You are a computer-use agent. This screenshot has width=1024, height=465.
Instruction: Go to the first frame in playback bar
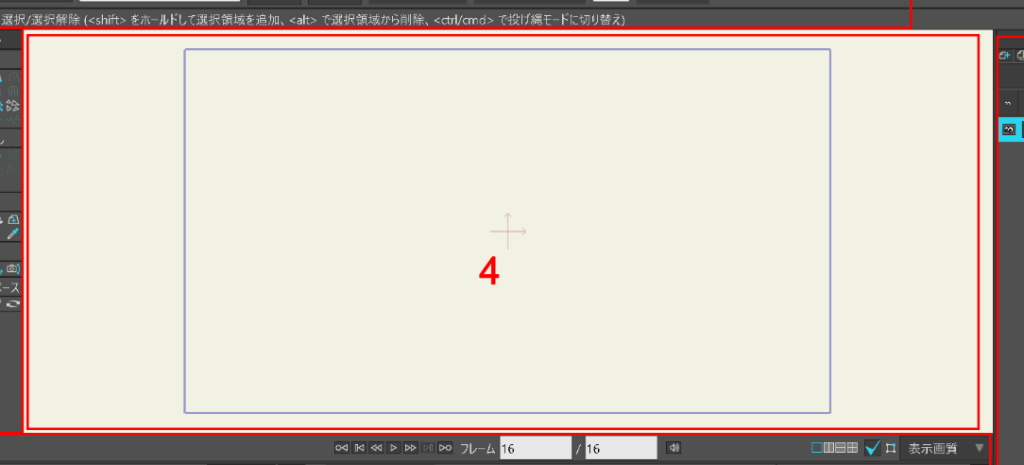(359, 447)
